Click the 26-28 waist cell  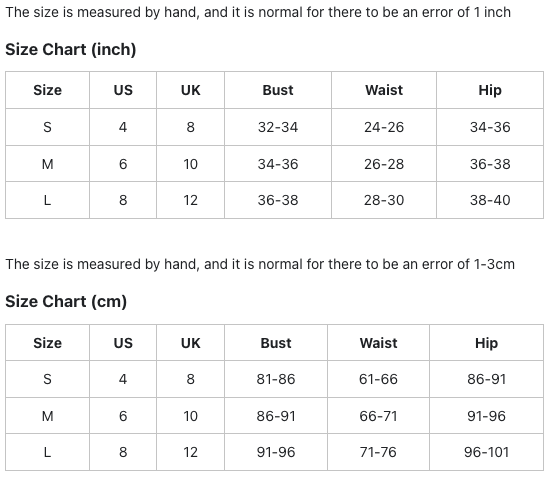(x=384, y=164)
